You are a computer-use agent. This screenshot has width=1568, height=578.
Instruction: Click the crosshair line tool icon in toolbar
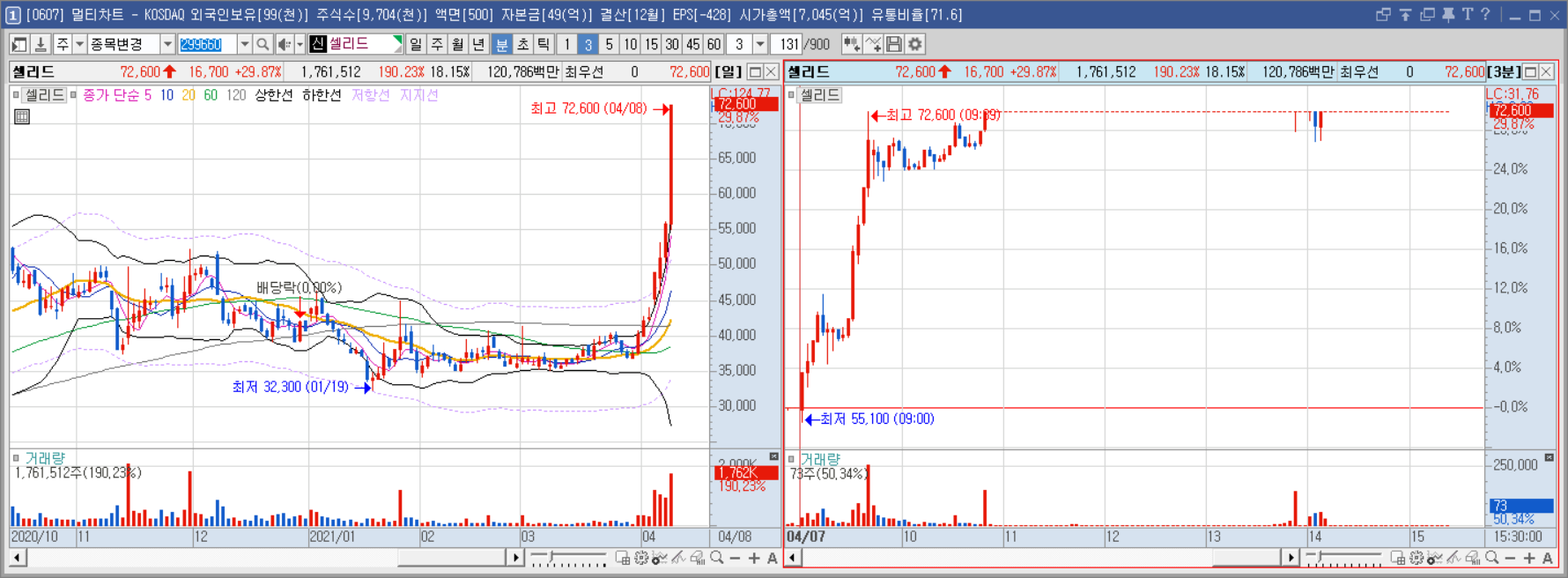(x=873, y=44)
